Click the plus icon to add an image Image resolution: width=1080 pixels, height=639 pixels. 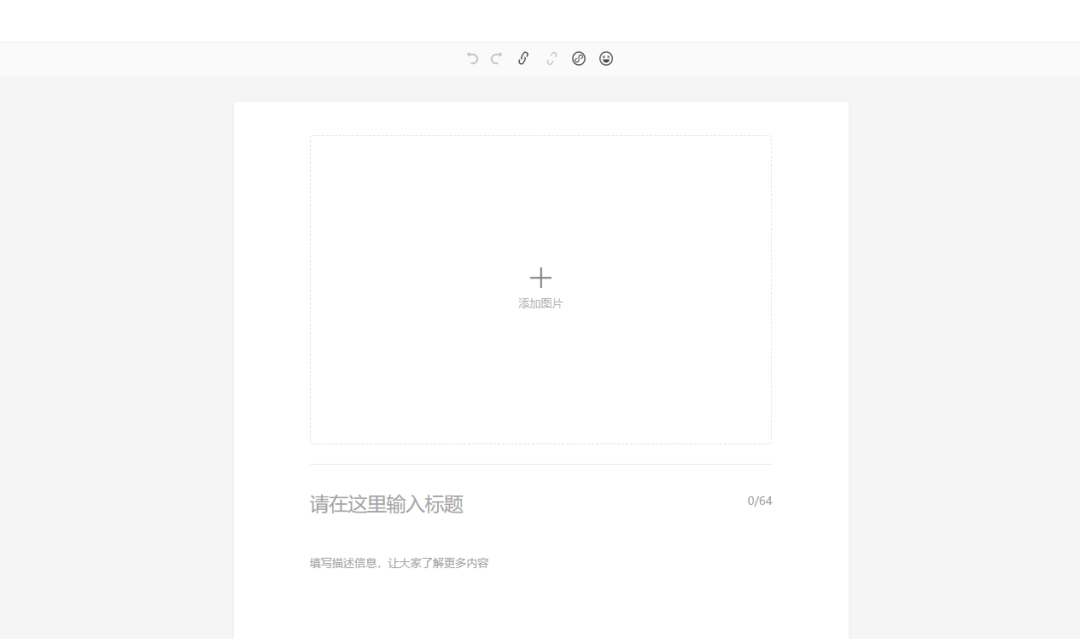click(541, 277)
